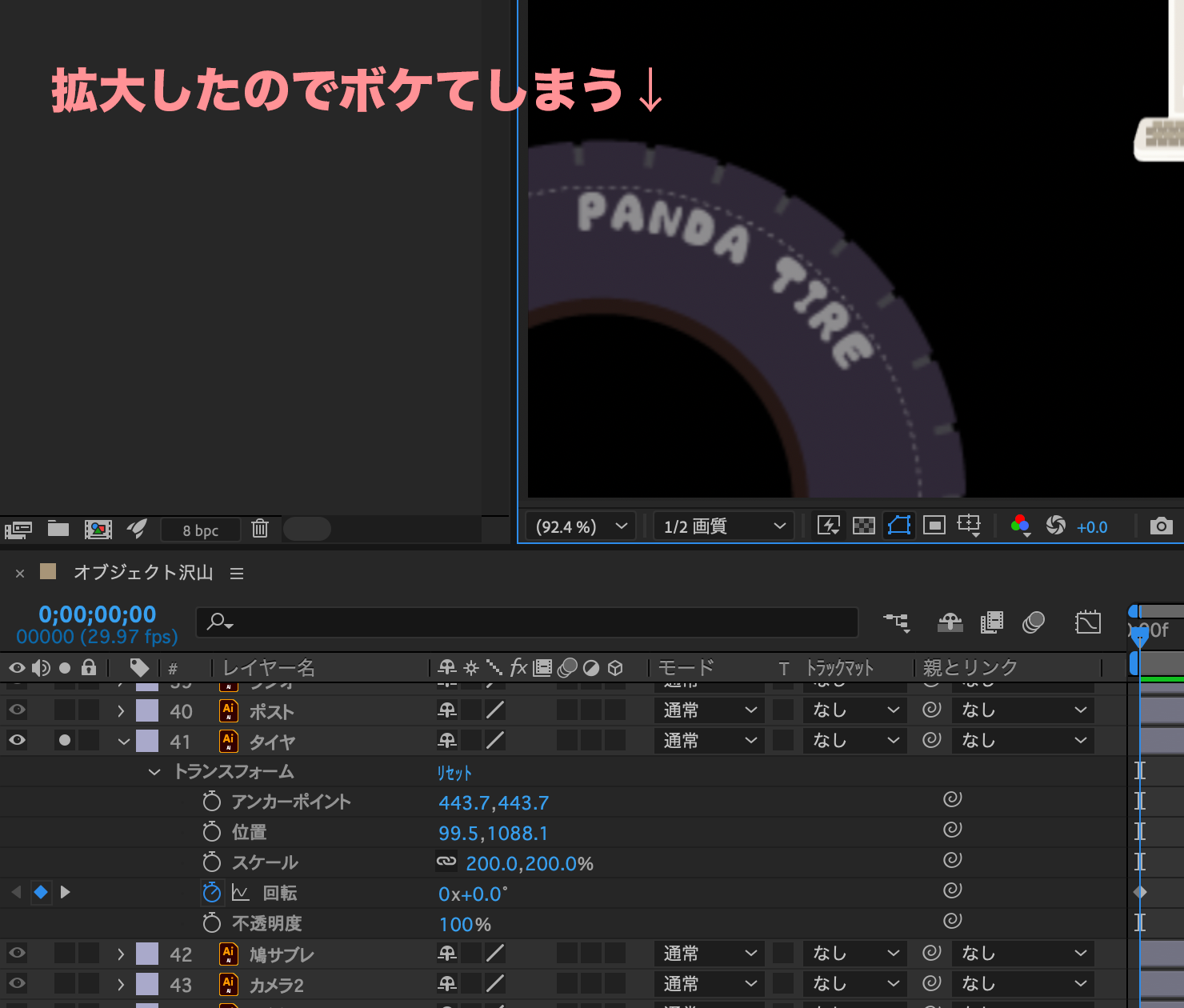Click the 8 bpc color depth button
This screenshot has height=1008, width=1184.
[x=200, y=530]
